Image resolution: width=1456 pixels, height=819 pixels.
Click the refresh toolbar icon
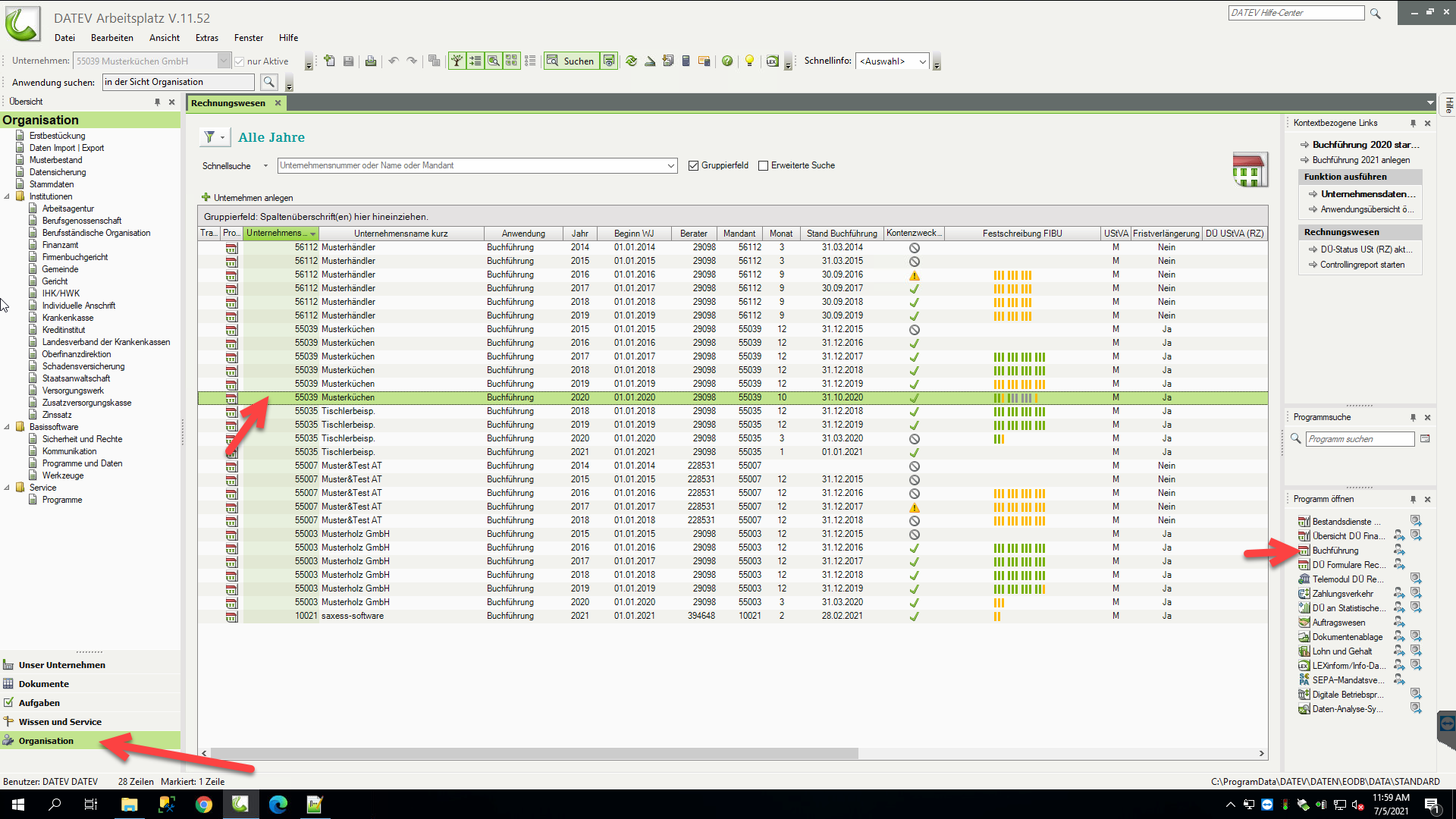[x=632, y=61]
